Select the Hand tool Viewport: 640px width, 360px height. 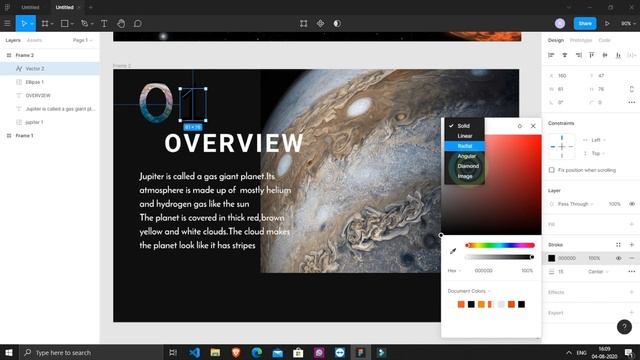click(x=121, y=24)
